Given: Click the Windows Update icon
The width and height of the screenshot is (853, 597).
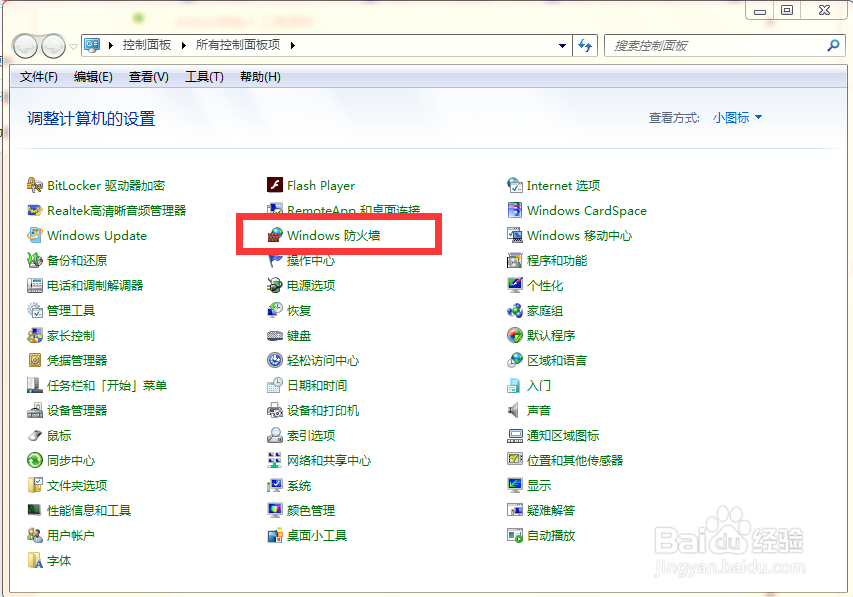Looking at the screenshot, I should pyautogui.click(x=35, y=236).
